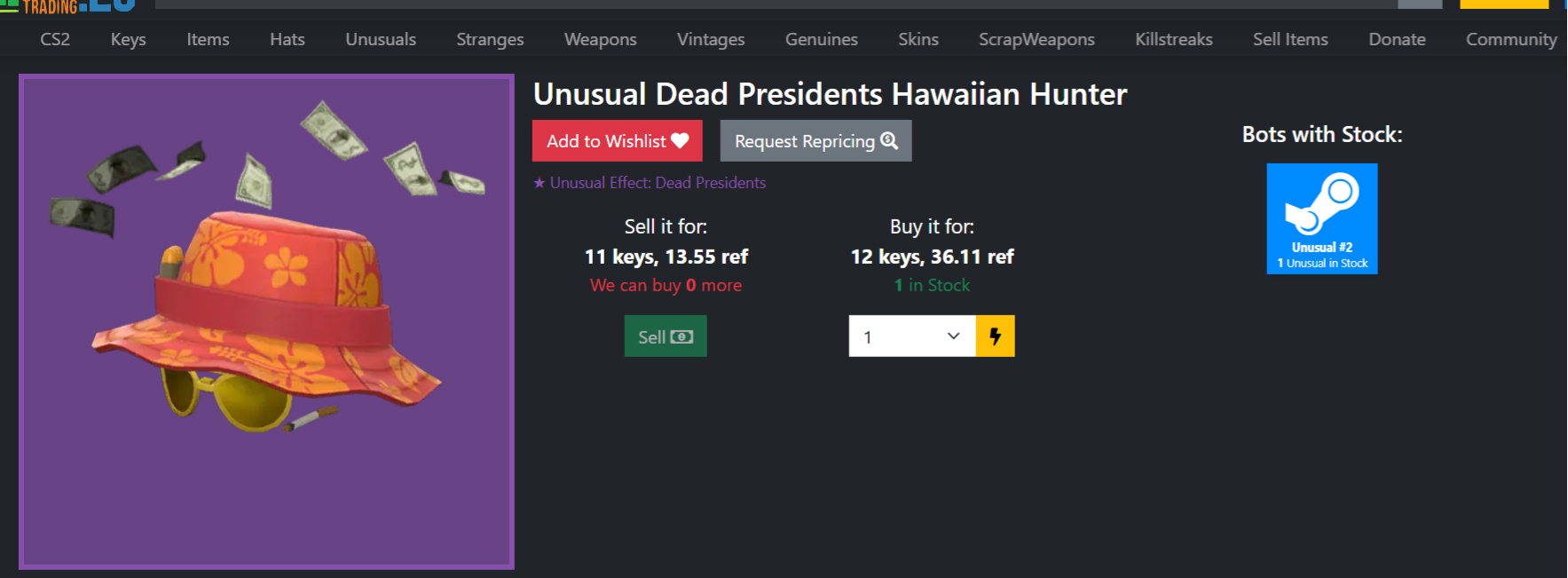Open the Keys menu item

click(128, 39)
